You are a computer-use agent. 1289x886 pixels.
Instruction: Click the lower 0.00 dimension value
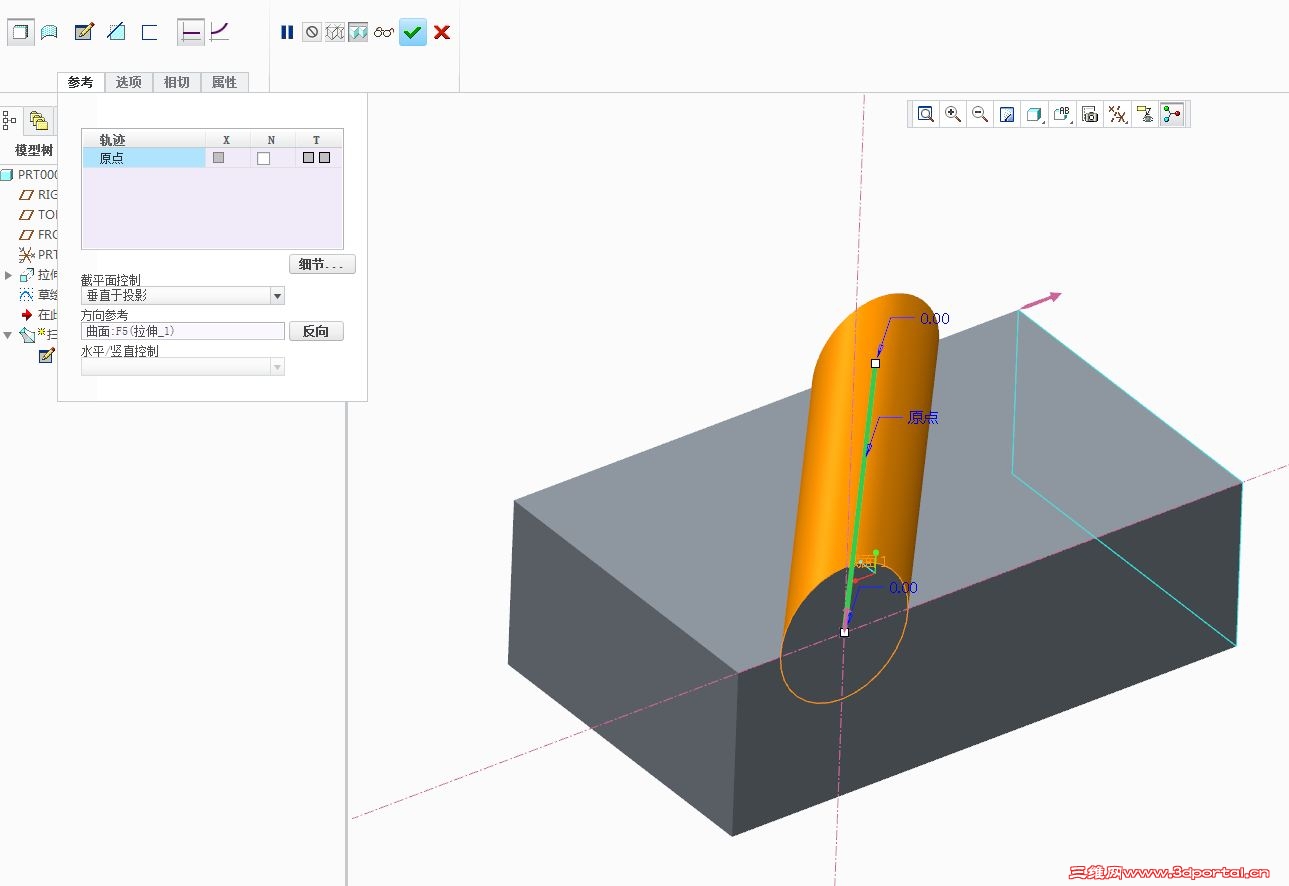[903, 588]
